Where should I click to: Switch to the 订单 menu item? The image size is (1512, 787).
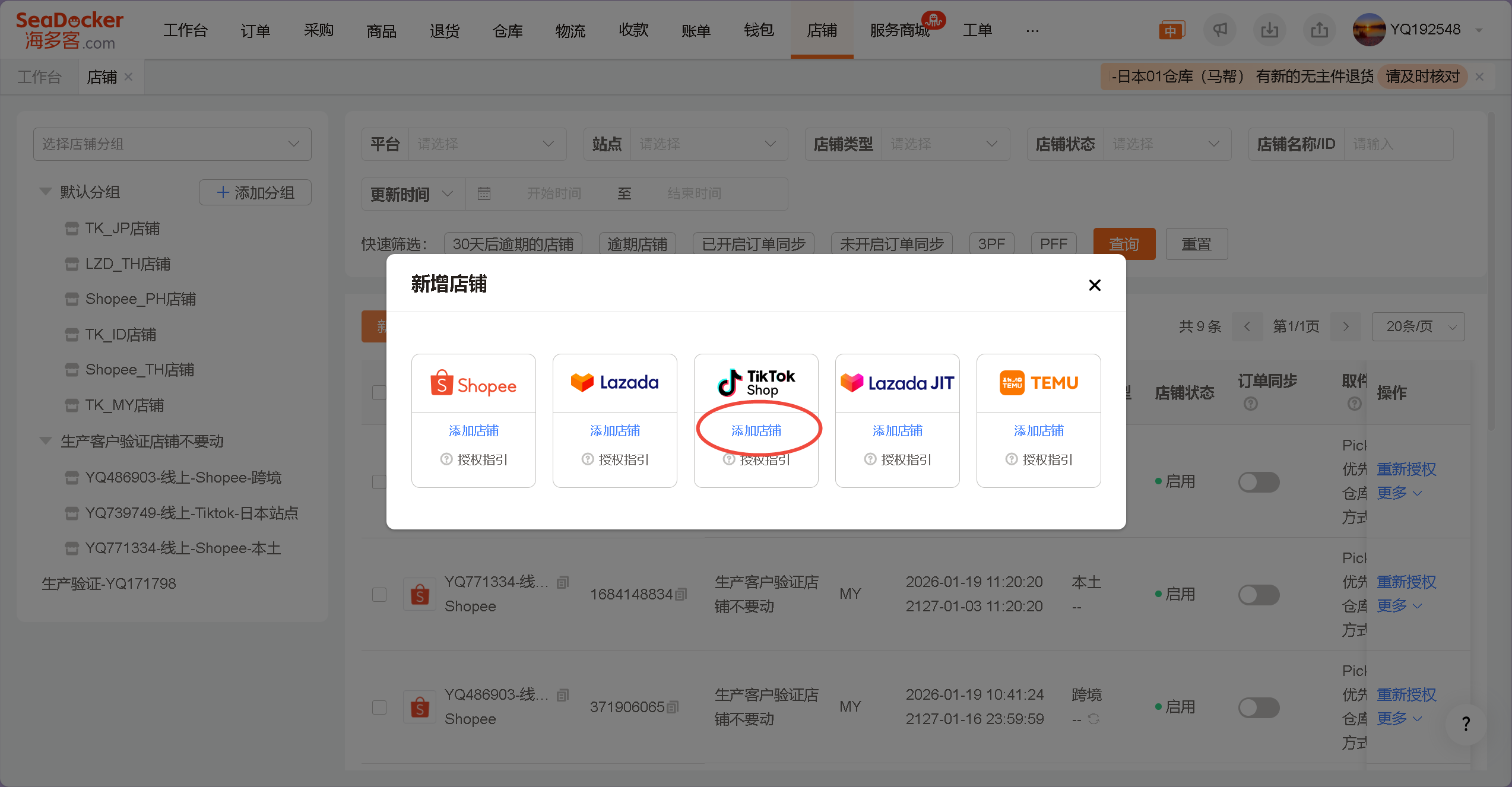pyautogui.click(x=255, y=30)
